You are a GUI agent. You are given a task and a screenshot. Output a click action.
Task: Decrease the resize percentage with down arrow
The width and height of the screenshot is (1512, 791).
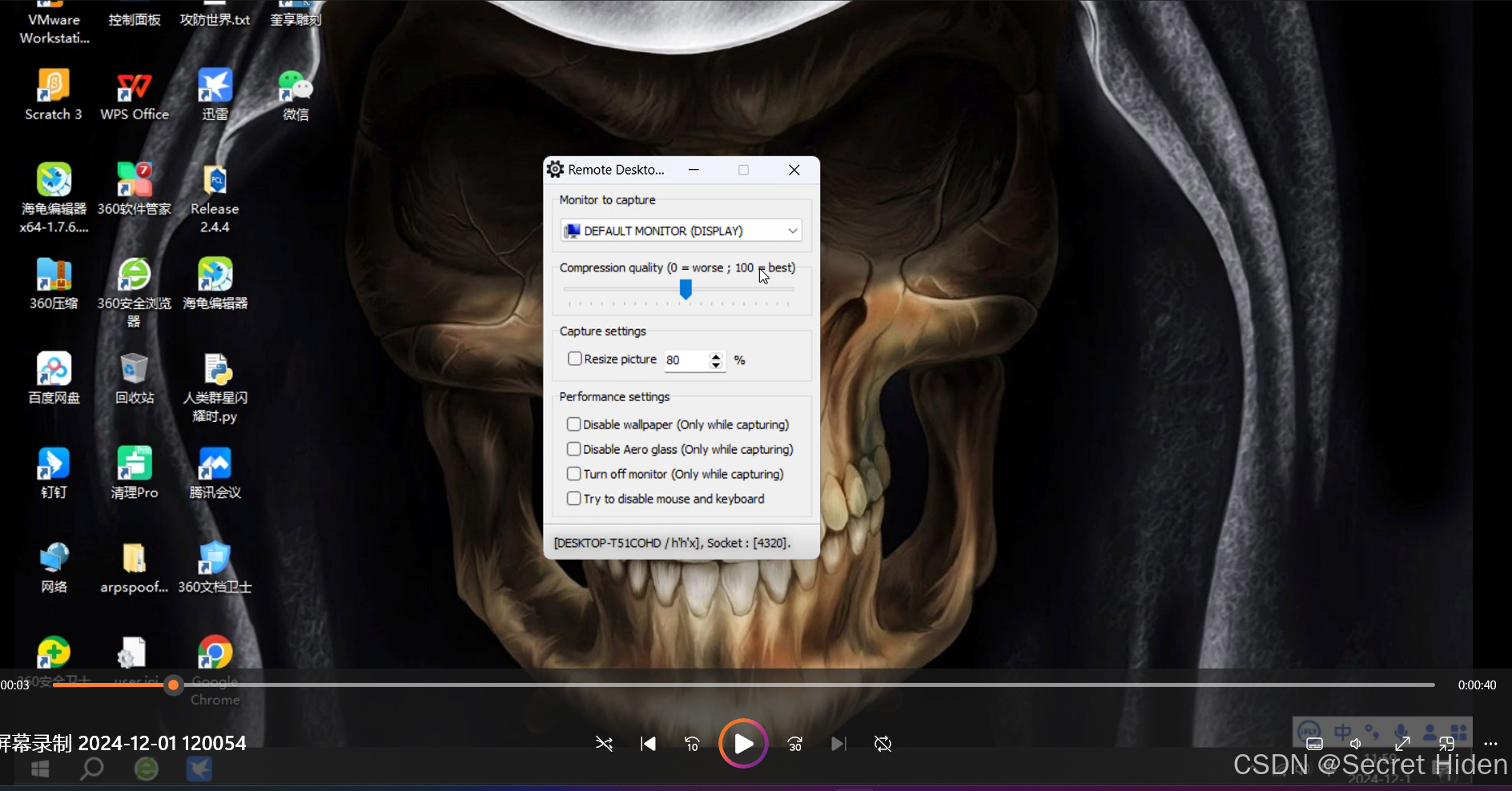click(716, 365)
